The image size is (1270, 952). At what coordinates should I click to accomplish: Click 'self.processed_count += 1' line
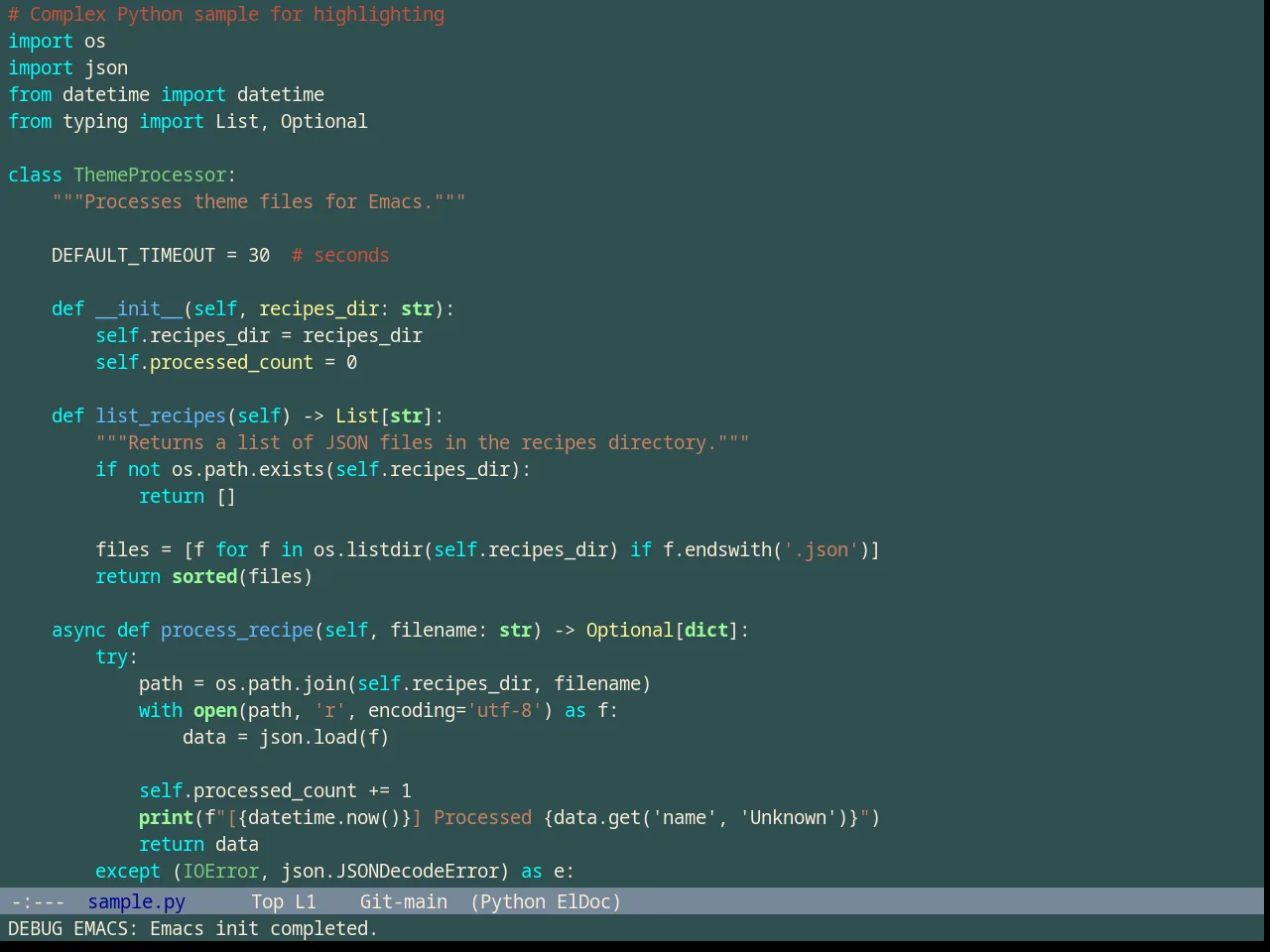click(x=275, y=790)
